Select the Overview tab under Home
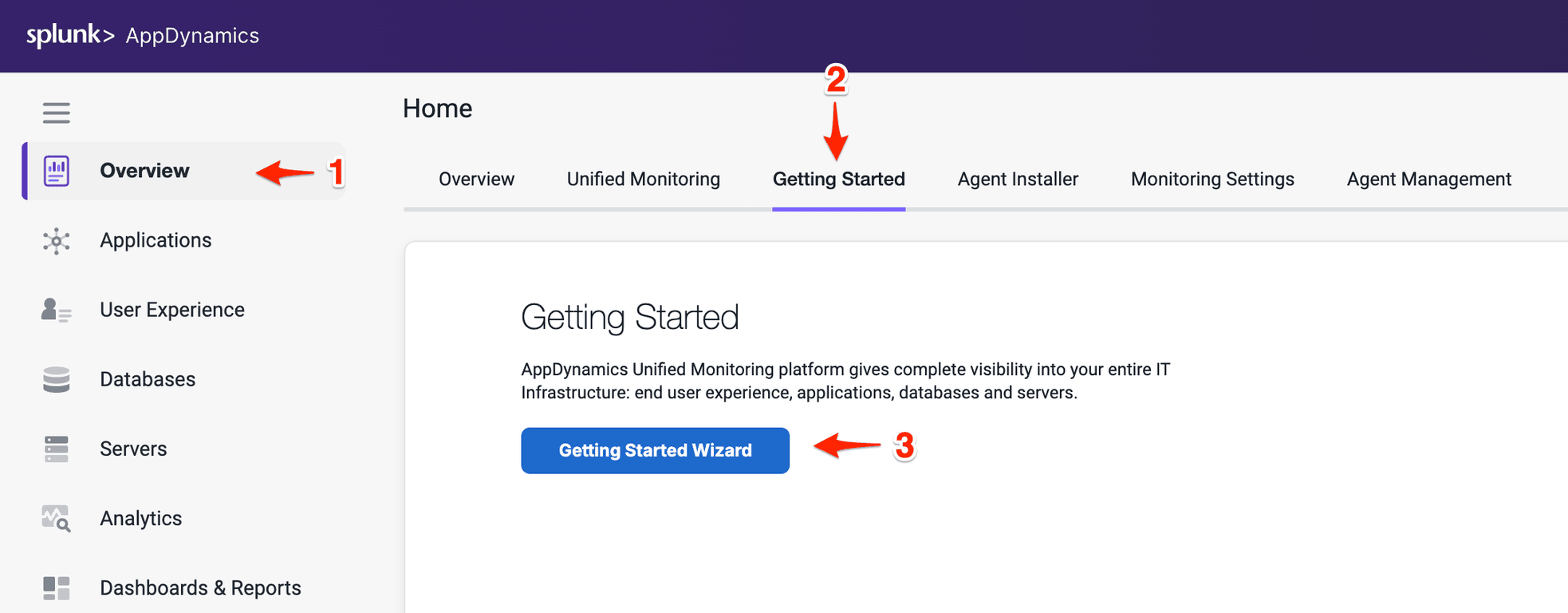 pyautogui.click(x=476, y=179)
